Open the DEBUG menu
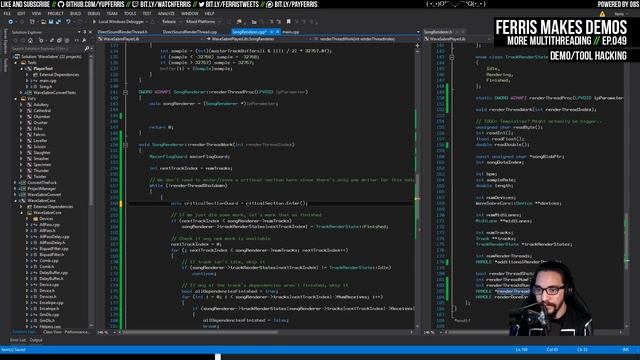This screenshot has height=360, width=640. click(93, 13)
